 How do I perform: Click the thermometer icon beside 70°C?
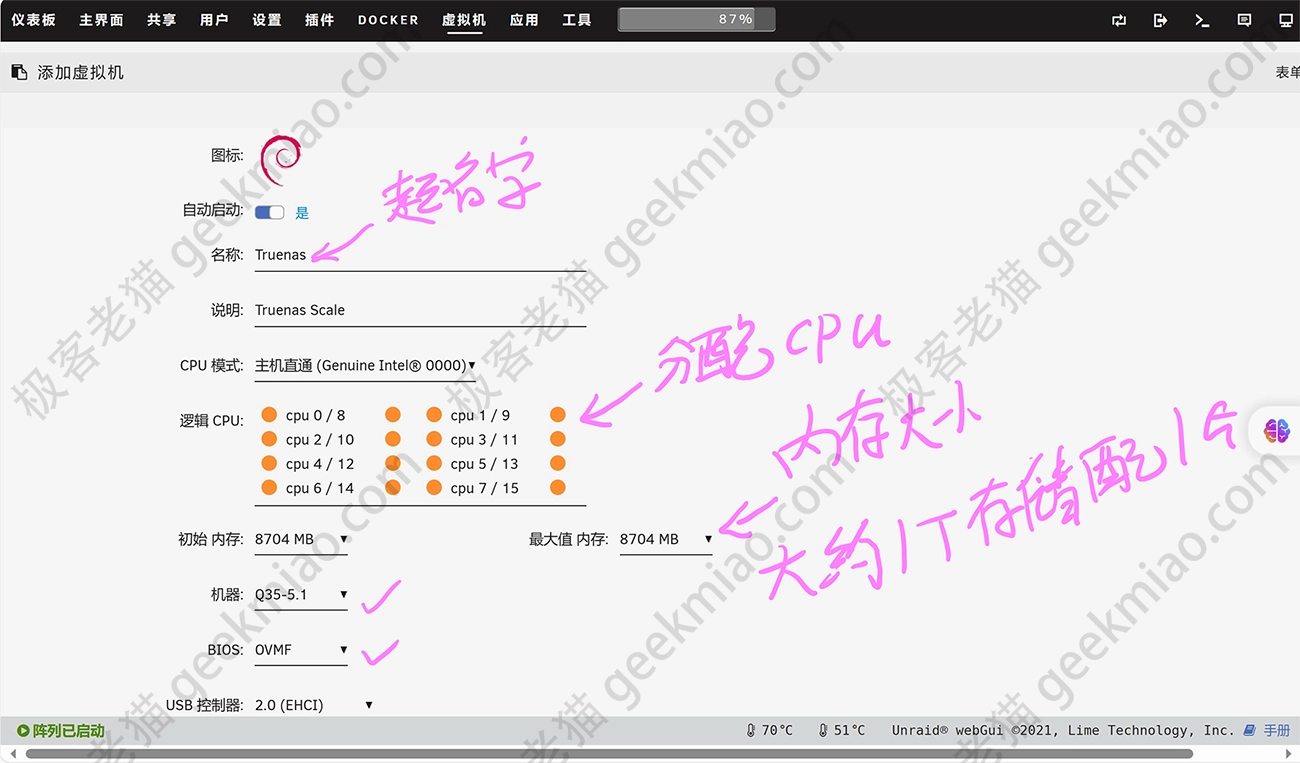coord(751,731)
